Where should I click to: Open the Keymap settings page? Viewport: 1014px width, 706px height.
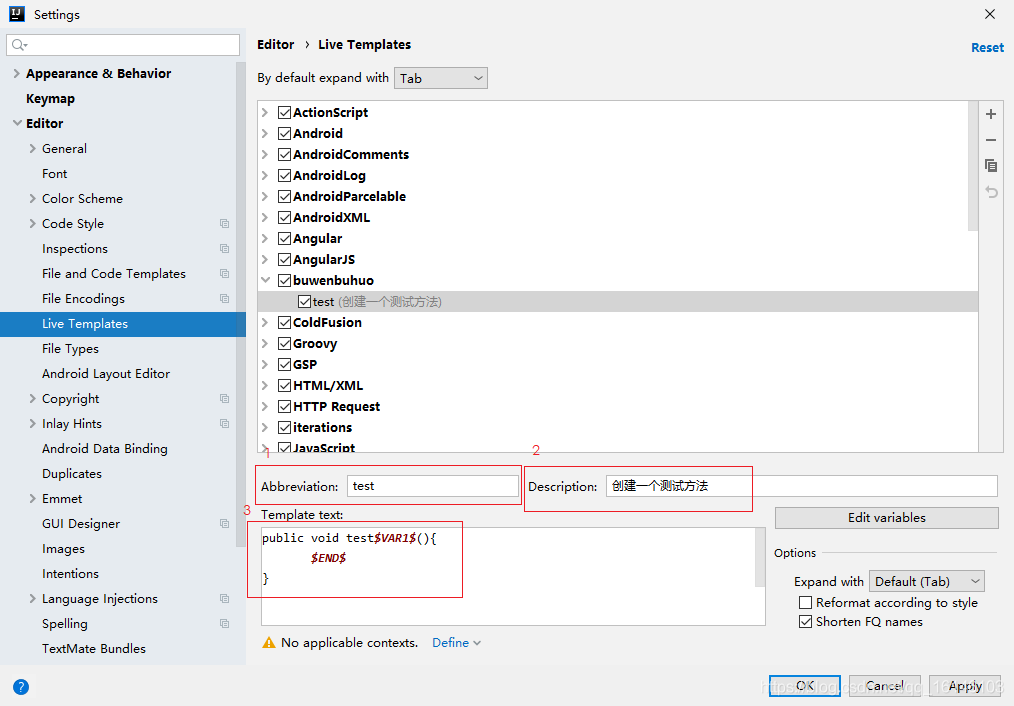(x=50, y=98)
